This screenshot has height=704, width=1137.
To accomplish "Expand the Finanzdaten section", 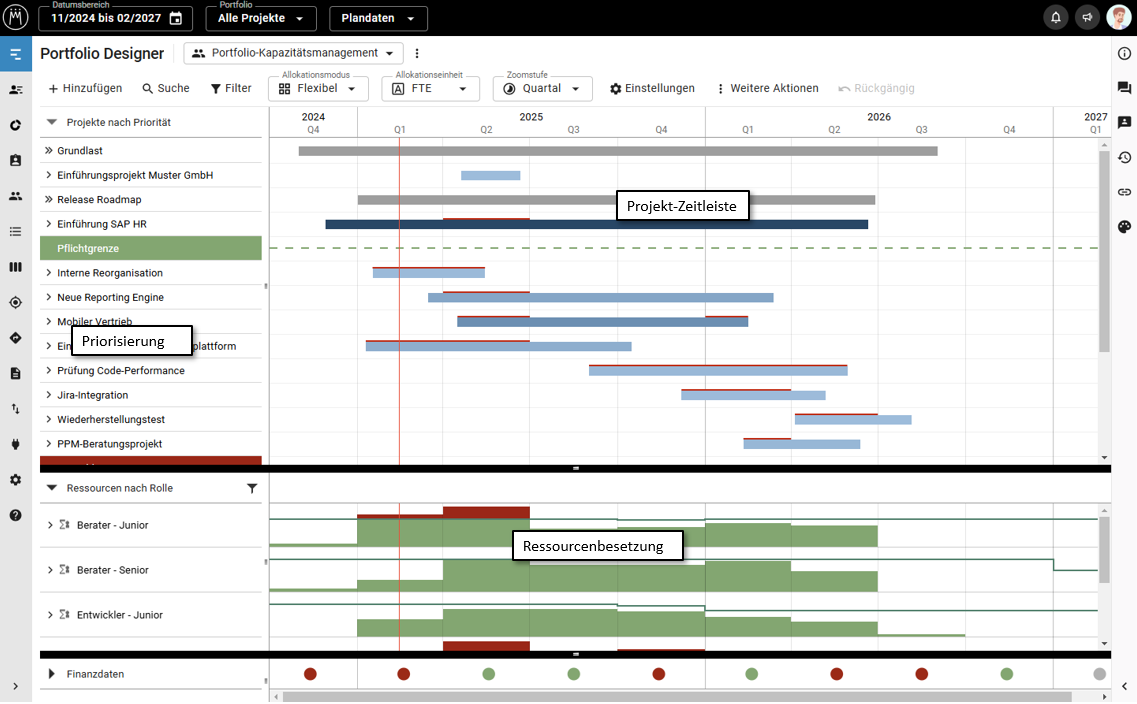I will coord(51,674).
